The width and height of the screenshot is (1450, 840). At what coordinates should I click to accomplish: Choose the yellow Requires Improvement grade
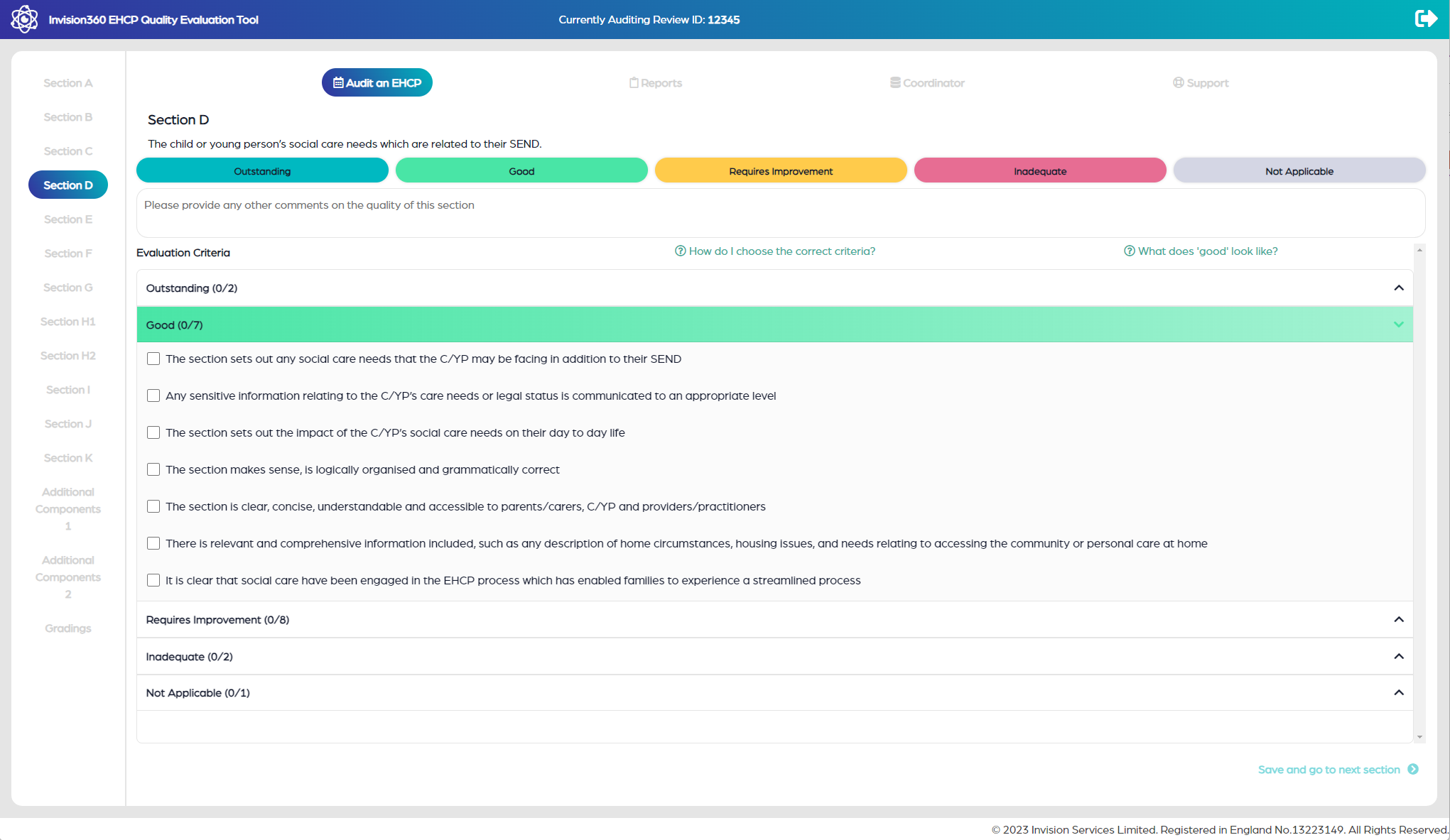(x=781, y=171)
